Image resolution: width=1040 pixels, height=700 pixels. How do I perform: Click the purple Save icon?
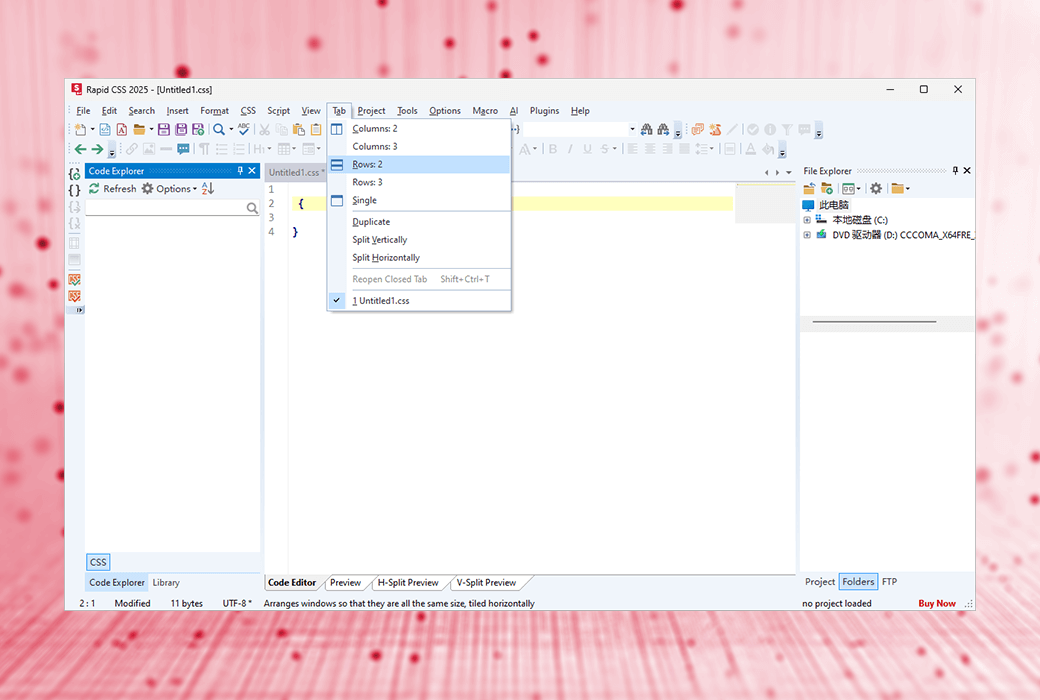pyautogui.click(x=164, y=129)
